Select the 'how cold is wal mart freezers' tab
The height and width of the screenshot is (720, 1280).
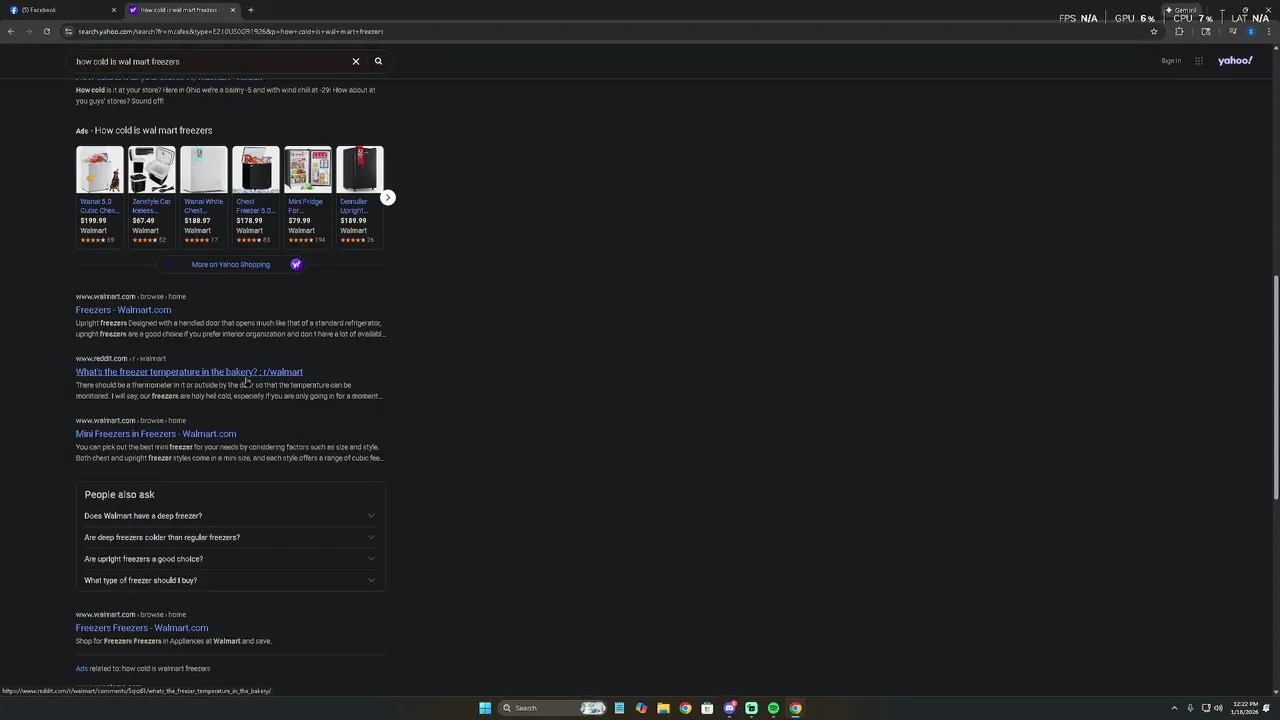(x=182, y=10)
